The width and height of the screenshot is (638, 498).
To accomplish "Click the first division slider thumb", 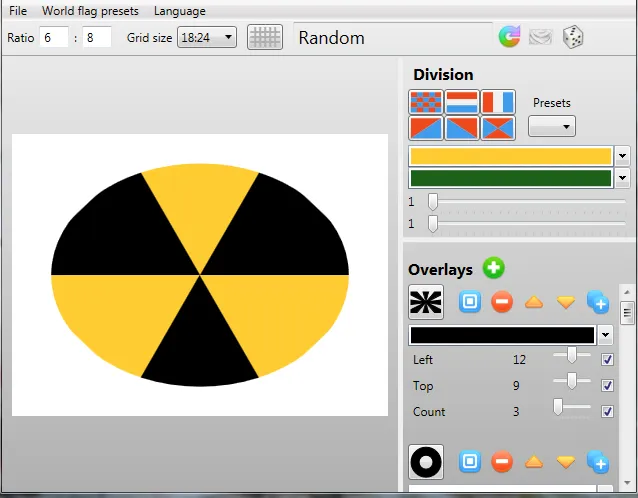I will 433,202.
